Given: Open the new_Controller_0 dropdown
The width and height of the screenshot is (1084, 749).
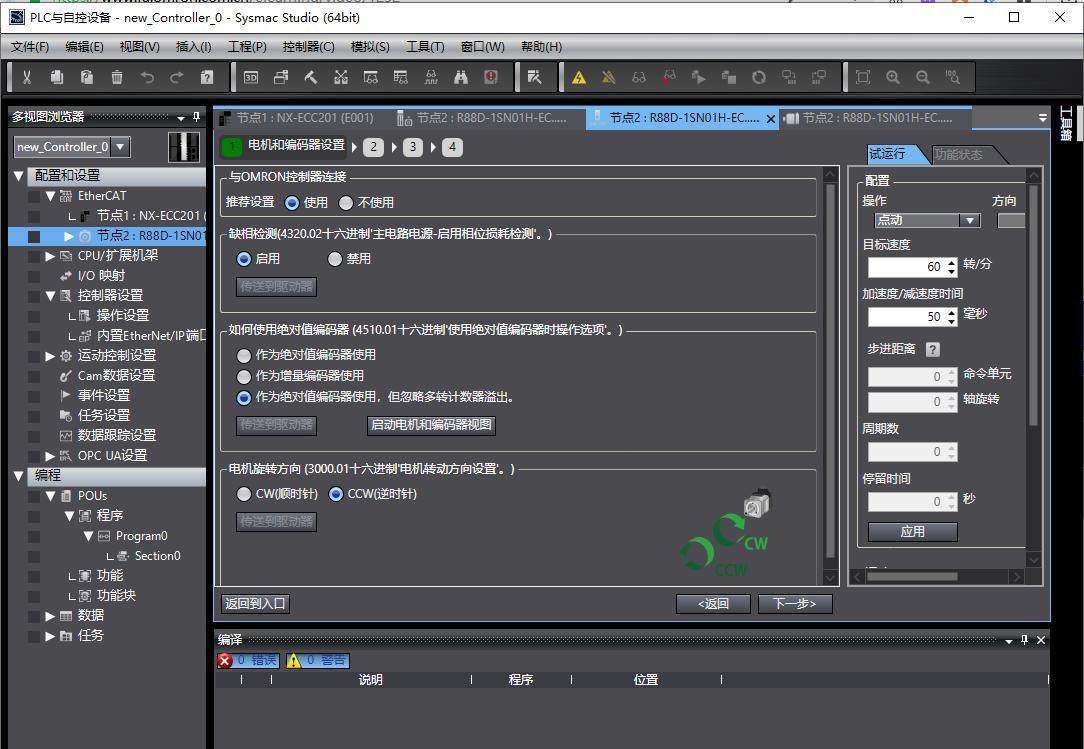Looking at the screenshot, I should 120,147.
